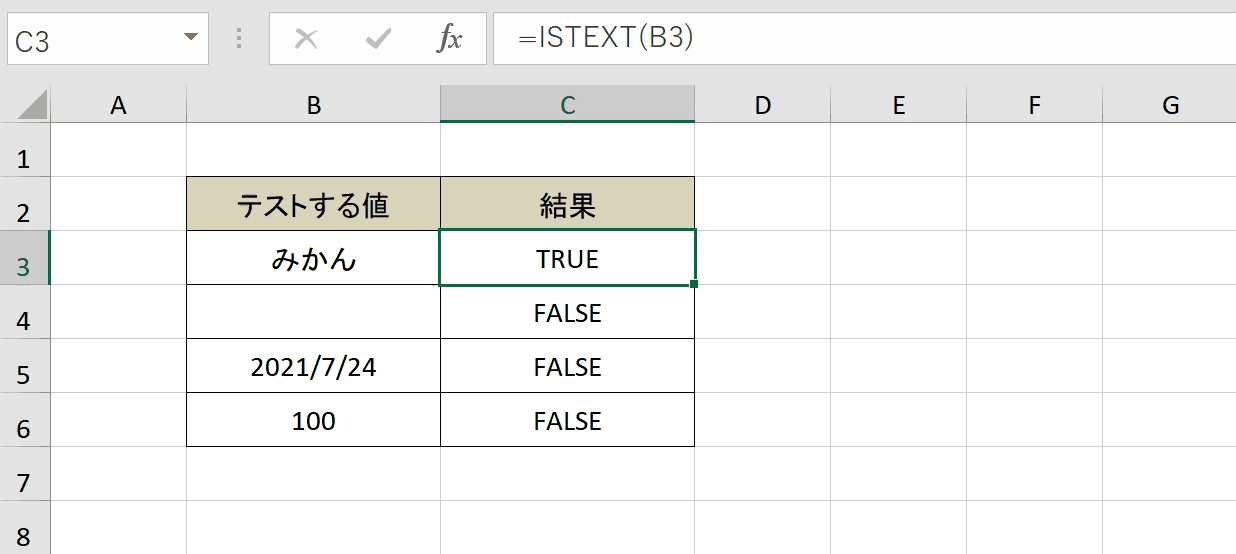
Task: Select the cell containing 100
Action: [x=313, y=420]
